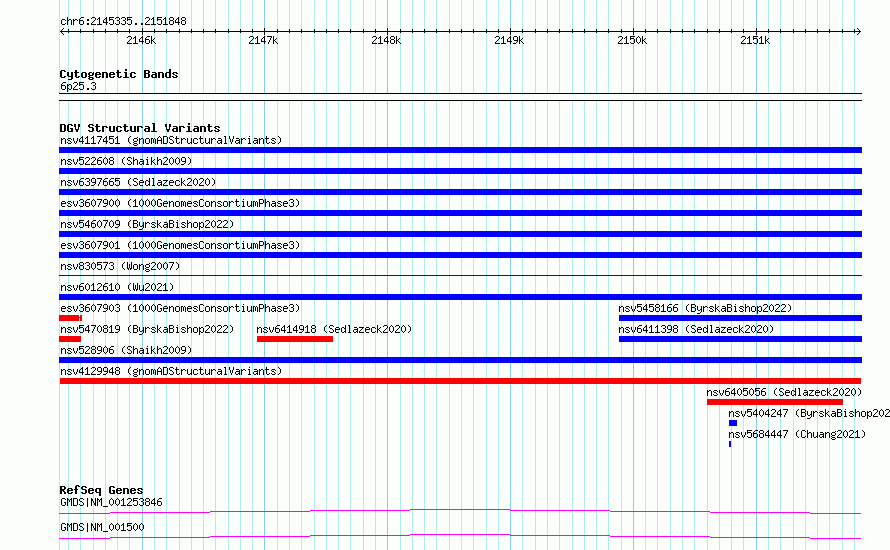890x550 pixels.
Task: Click the small blue bar under nsv5404247
Action: pyautogui.click(x=733, y=423)
